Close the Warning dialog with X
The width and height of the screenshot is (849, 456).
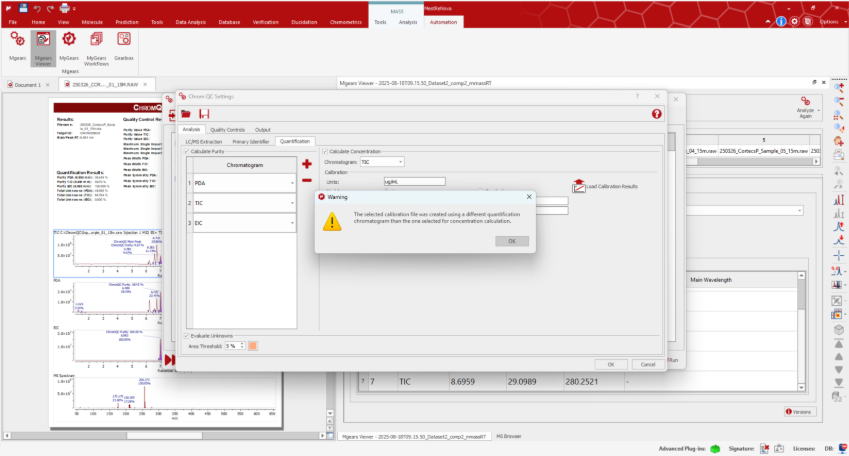tap(529, 197)
